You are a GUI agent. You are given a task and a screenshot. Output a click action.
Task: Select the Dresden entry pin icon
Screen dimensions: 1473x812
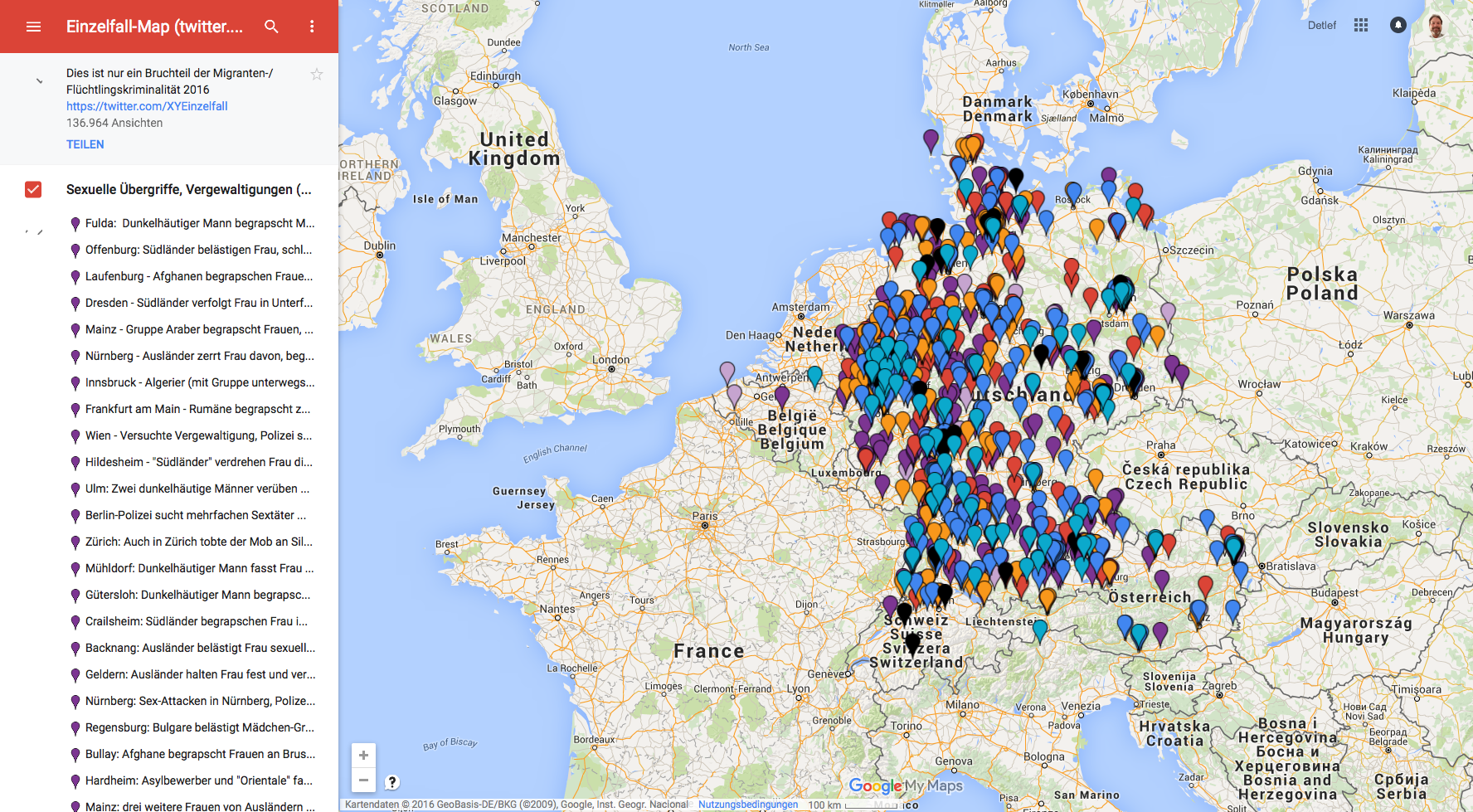tap(75, 304)
